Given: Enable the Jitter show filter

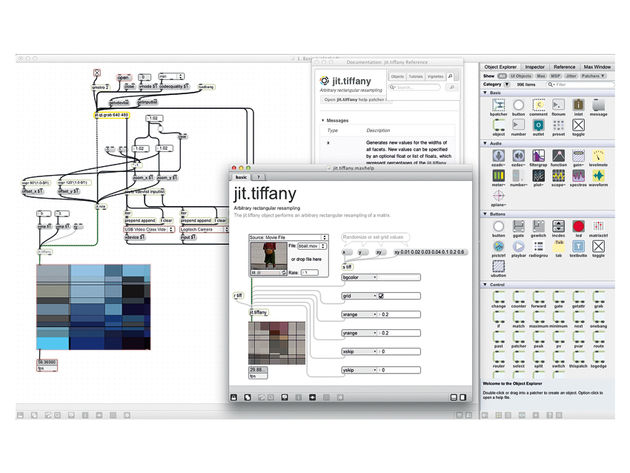Looking at the screenshot, I should [x=571, y=76].
